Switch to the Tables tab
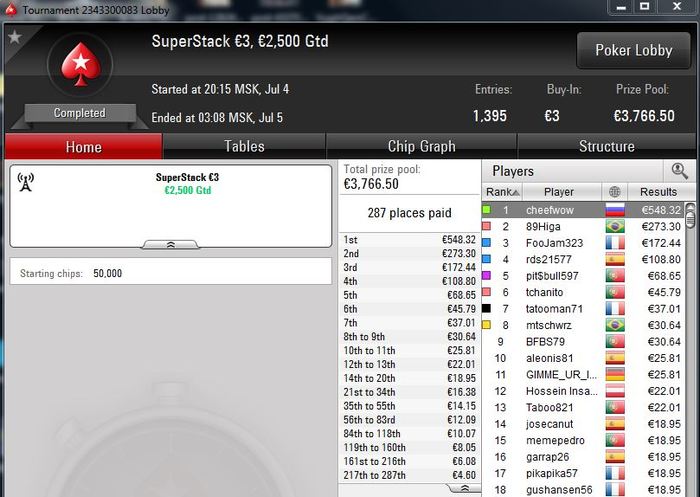The height and width of the screenshot is (497, 700). tap(244, 146)
